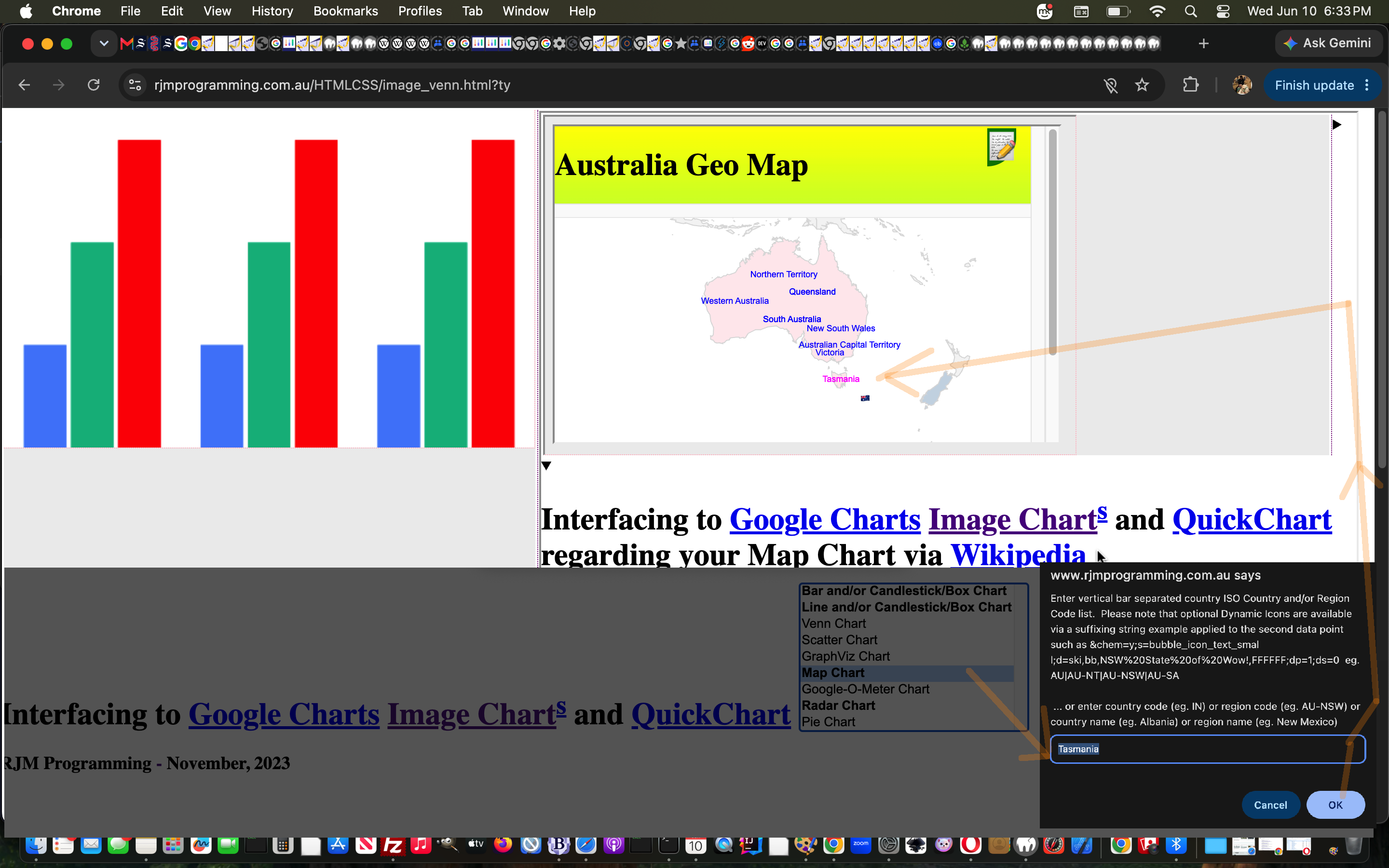Click the Northern Territory map label
1389x868 pixels.
[x=783, y=274]
